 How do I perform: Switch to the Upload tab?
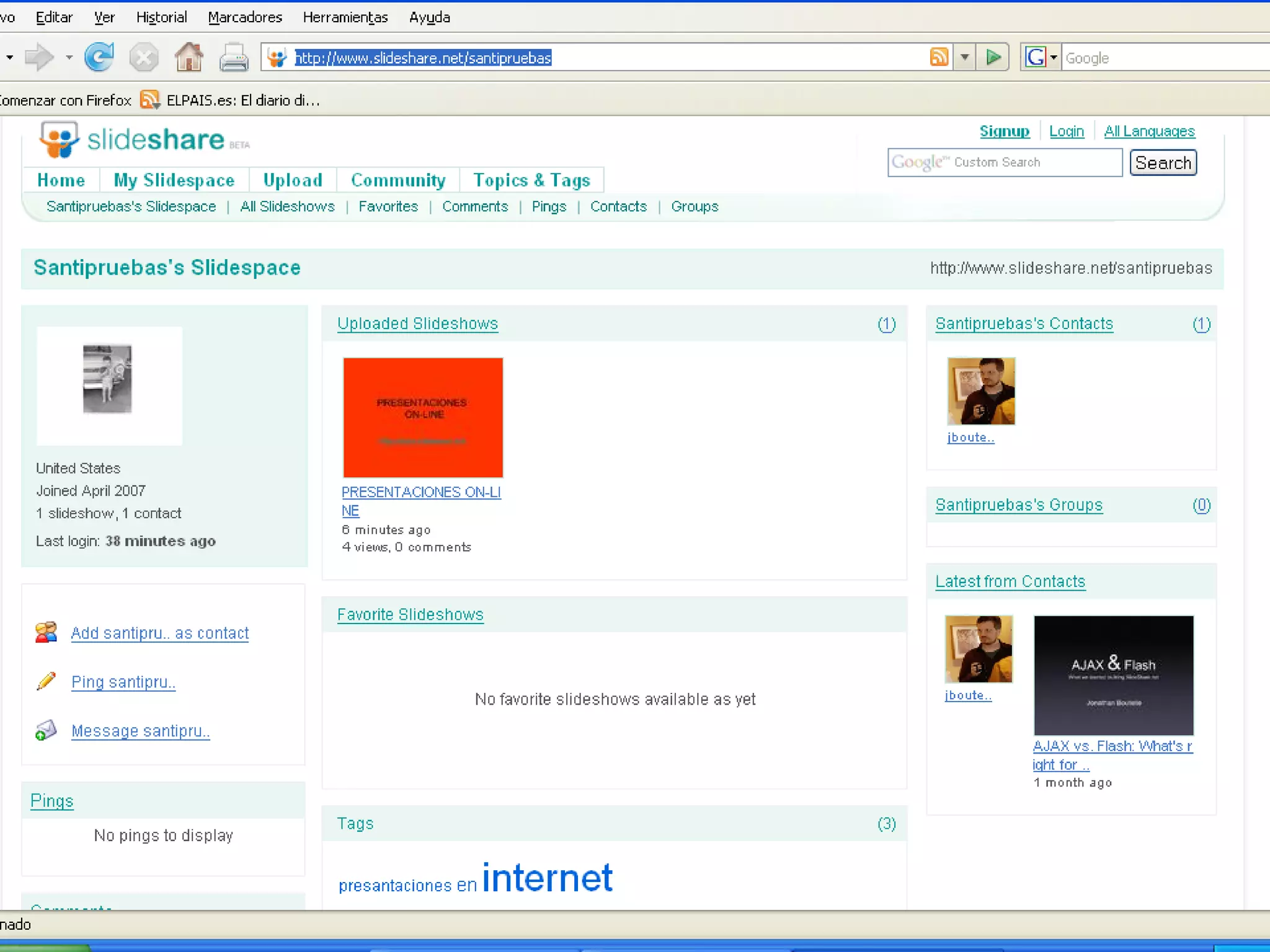coord(293,180)
